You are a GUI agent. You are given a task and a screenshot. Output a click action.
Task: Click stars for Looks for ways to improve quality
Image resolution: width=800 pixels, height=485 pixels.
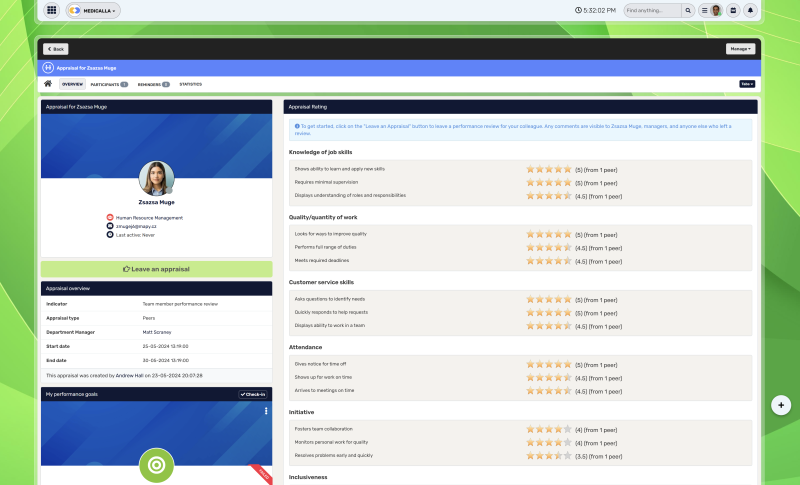coord(549,235)
